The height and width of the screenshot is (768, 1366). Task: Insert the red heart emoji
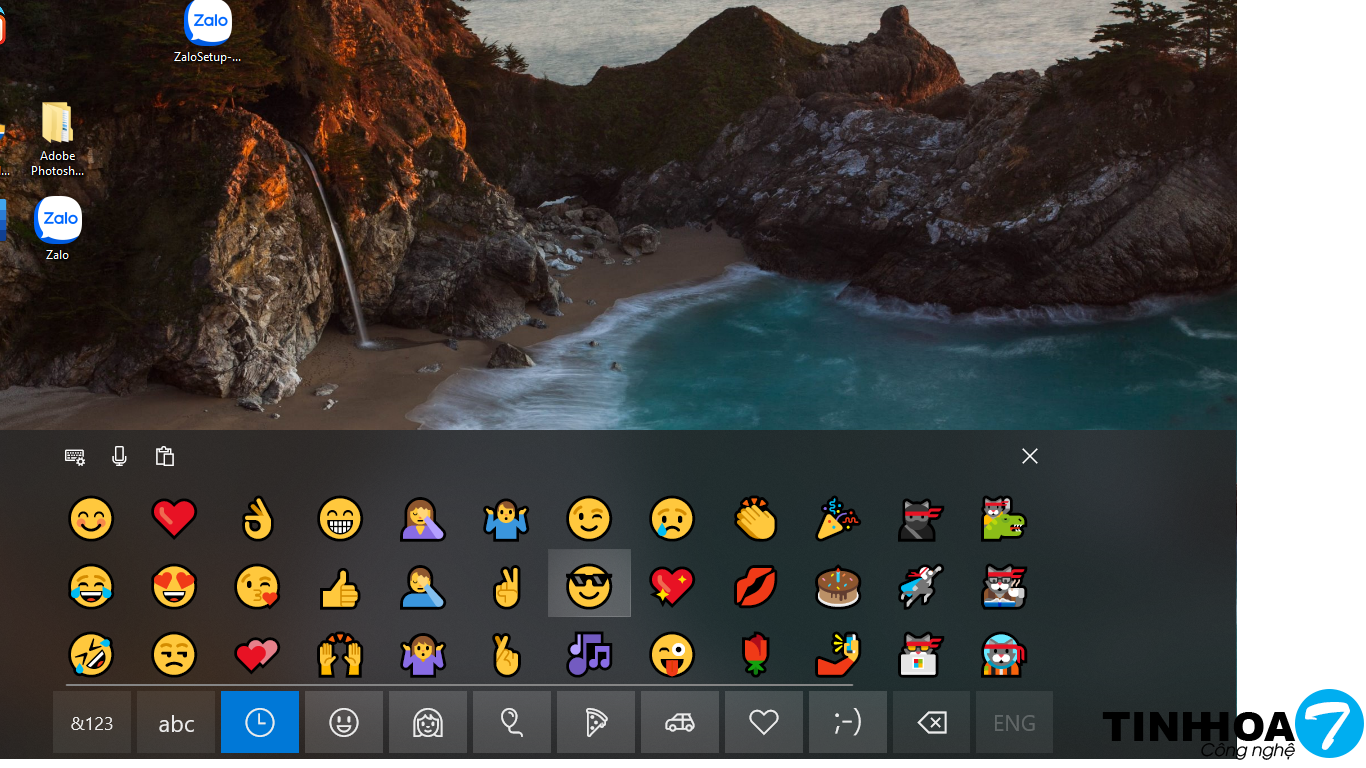174,519
